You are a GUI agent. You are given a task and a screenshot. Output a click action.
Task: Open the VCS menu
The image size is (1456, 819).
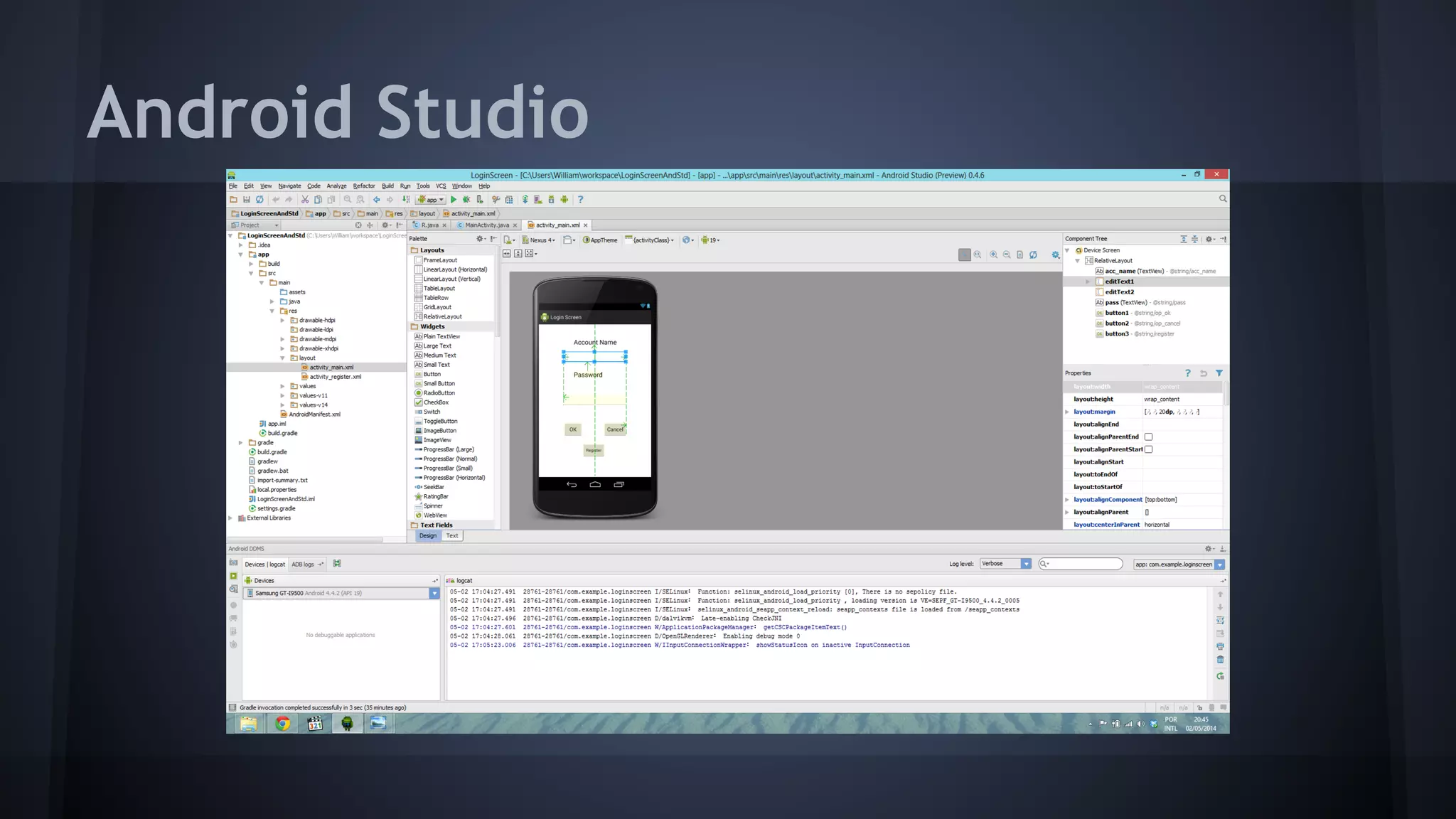(x=441, y=186)
